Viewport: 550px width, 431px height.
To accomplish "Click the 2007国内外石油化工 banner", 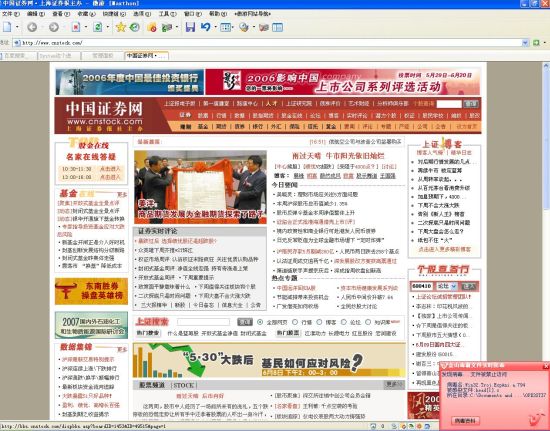I will pos(91,325).
